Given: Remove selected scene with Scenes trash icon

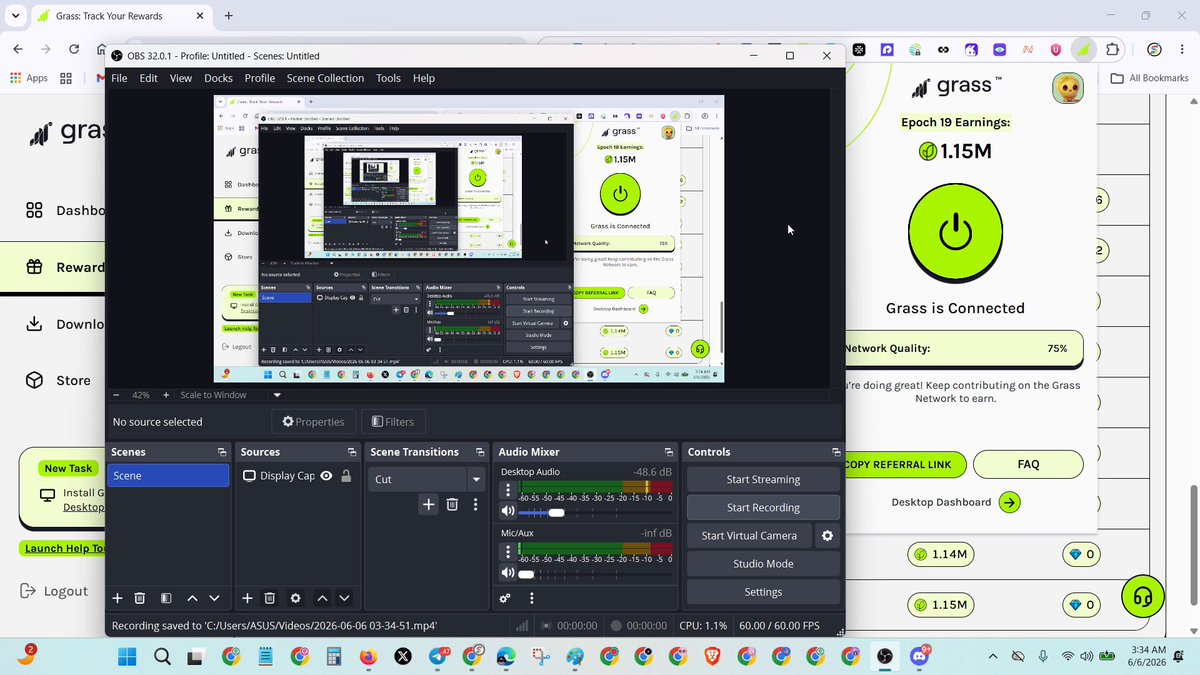Looking at the screenshot, I should [140, 598].
